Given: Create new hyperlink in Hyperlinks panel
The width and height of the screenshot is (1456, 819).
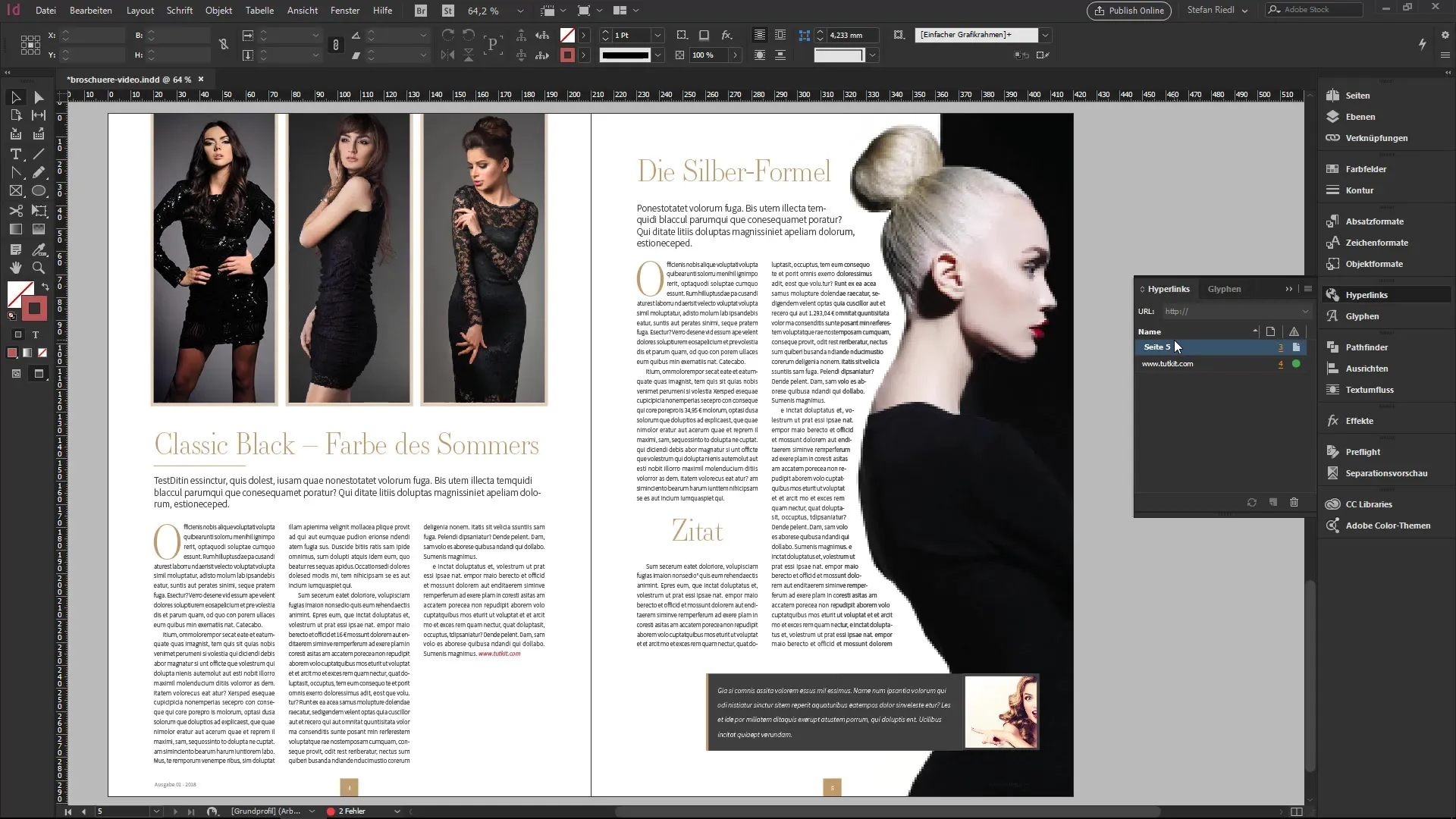Looking at the screenshot, I should 1273,502.
